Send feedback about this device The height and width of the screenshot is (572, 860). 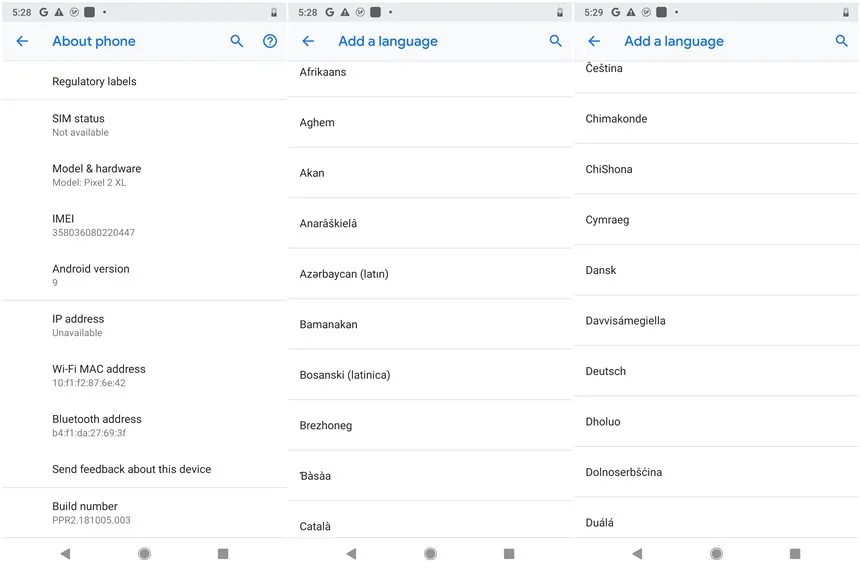(144, 469)
